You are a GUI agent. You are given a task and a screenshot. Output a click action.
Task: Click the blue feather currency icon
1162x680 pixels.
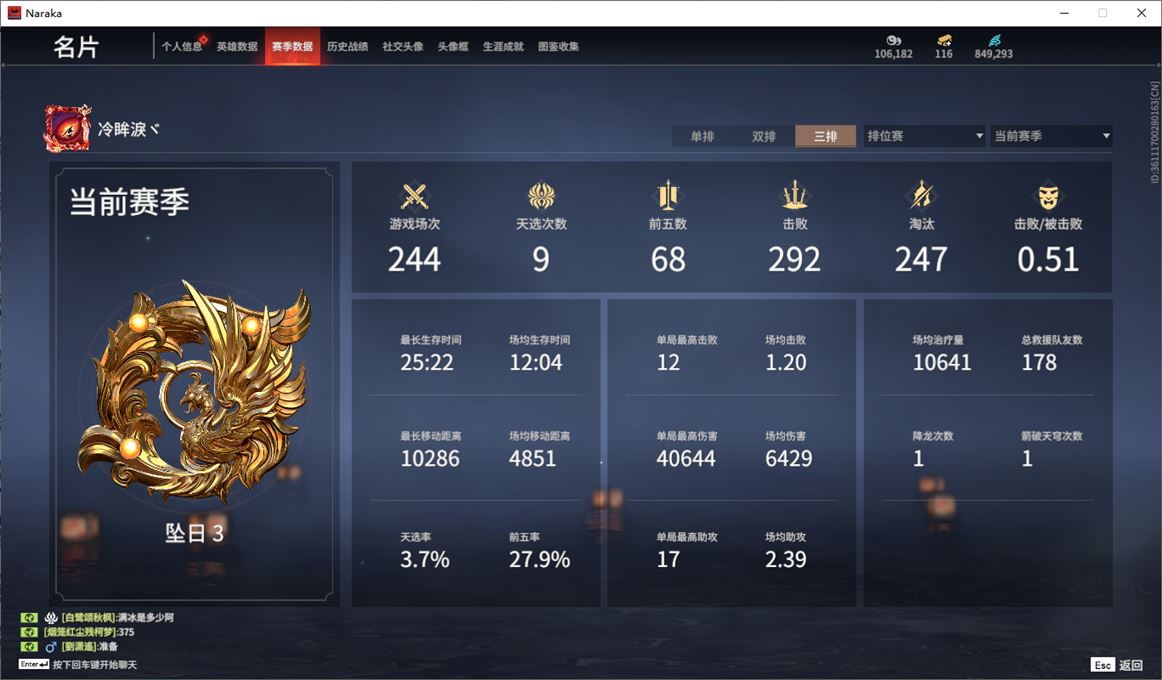click(994, 40)
